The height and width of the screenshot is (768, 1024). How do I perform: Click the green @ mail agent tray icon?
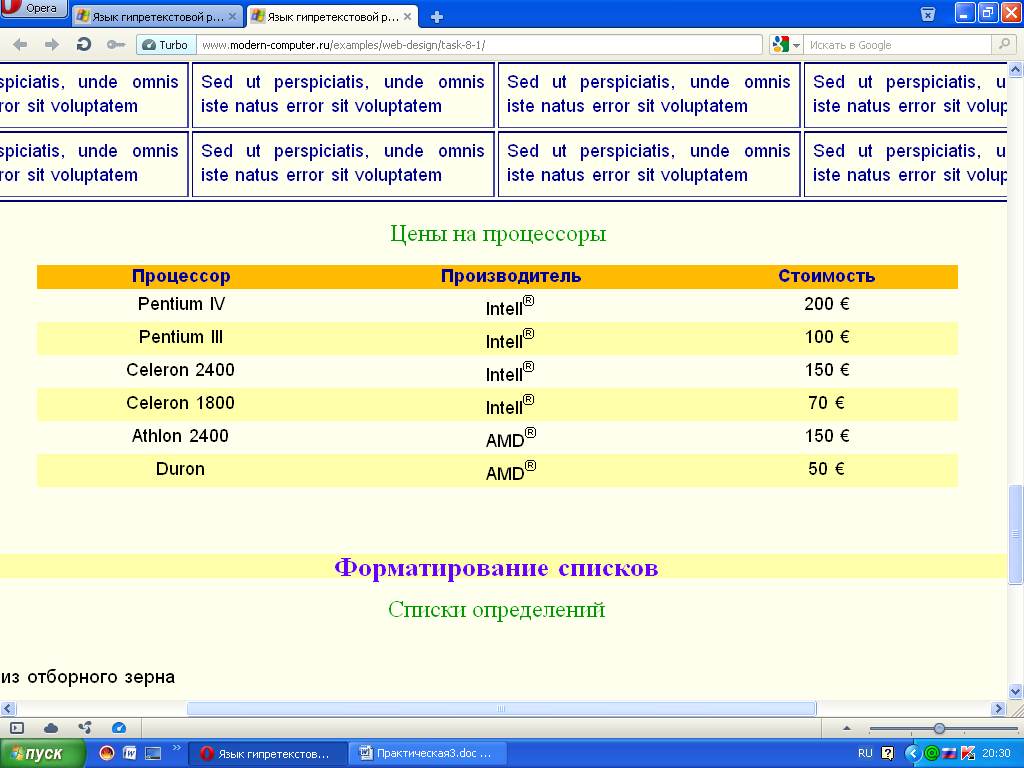932,754
